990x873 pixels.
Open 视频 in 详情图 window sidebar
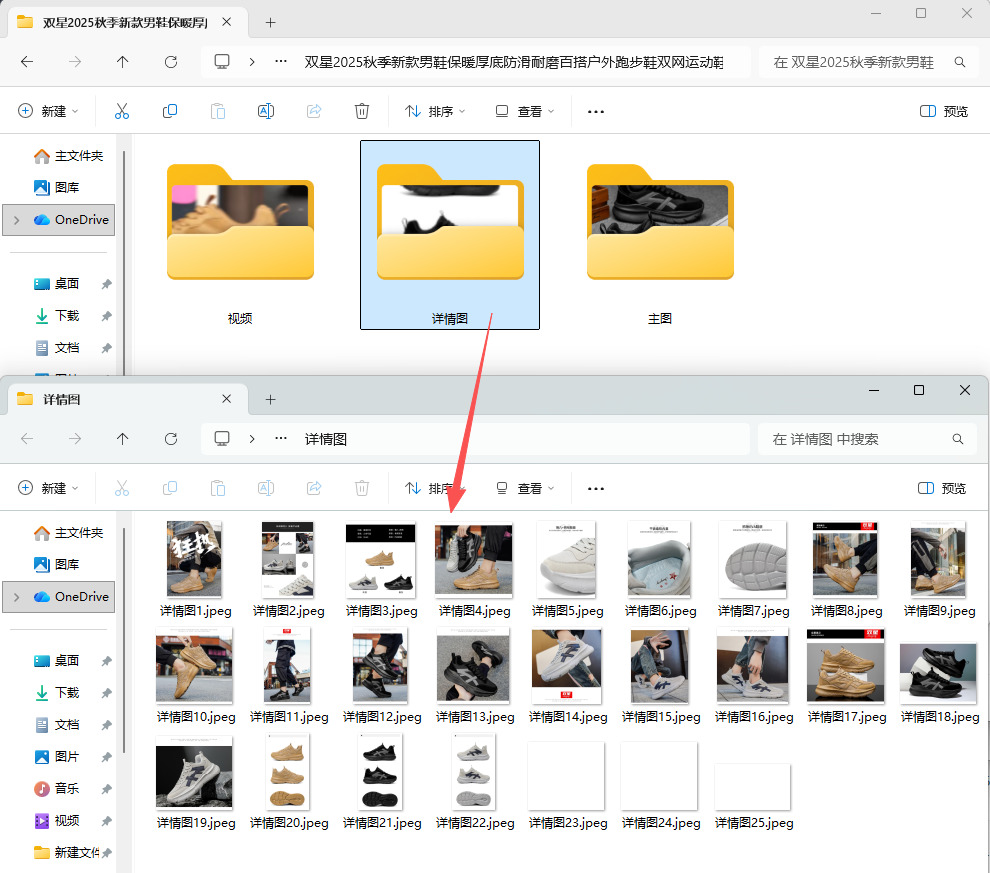click(57, 821)
